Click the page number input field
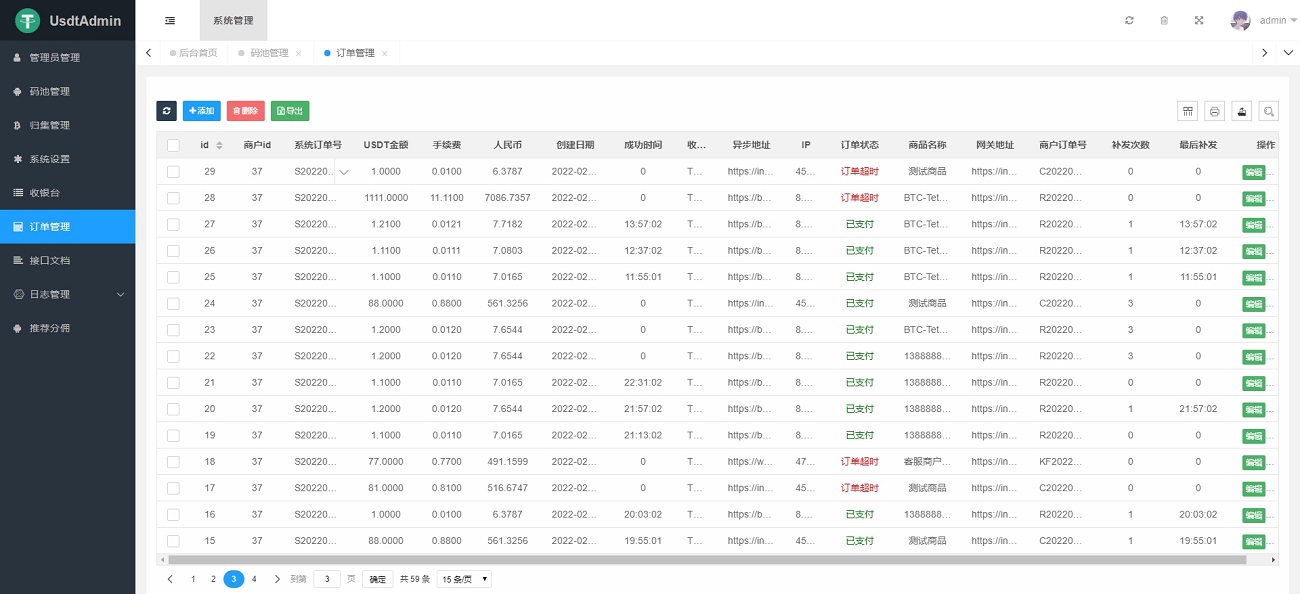The image size is (1300, 594). click(x=327, y=579)
